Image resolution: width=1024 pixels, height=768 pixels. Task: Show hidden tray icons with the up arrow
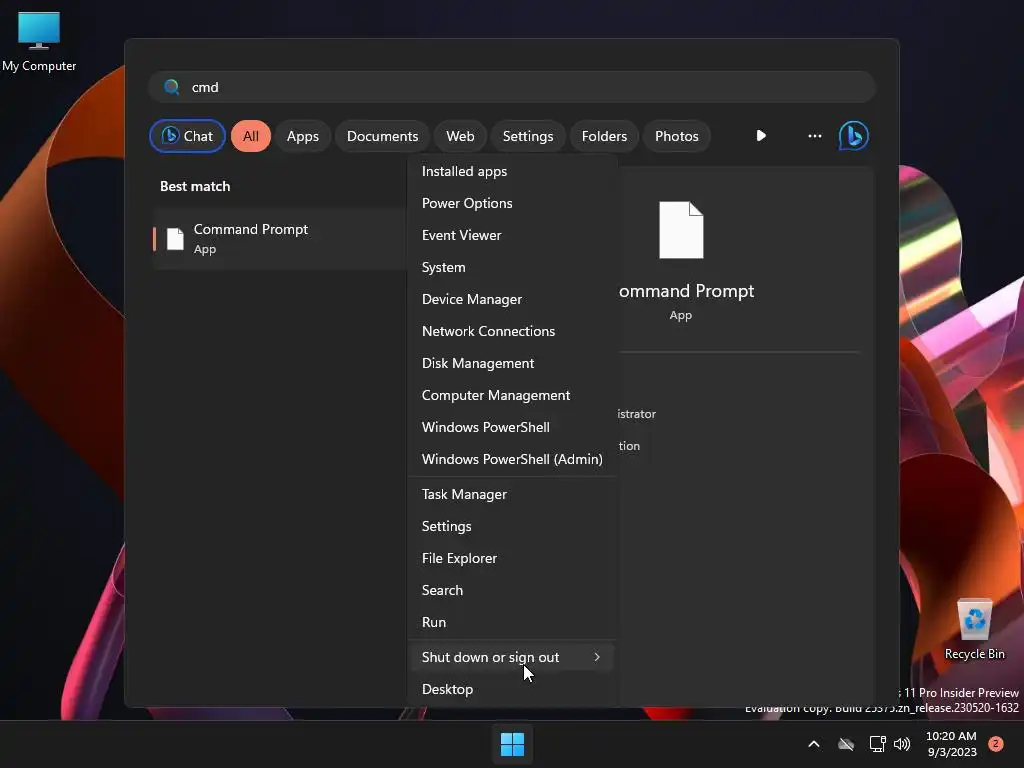[x=814, y=744]
